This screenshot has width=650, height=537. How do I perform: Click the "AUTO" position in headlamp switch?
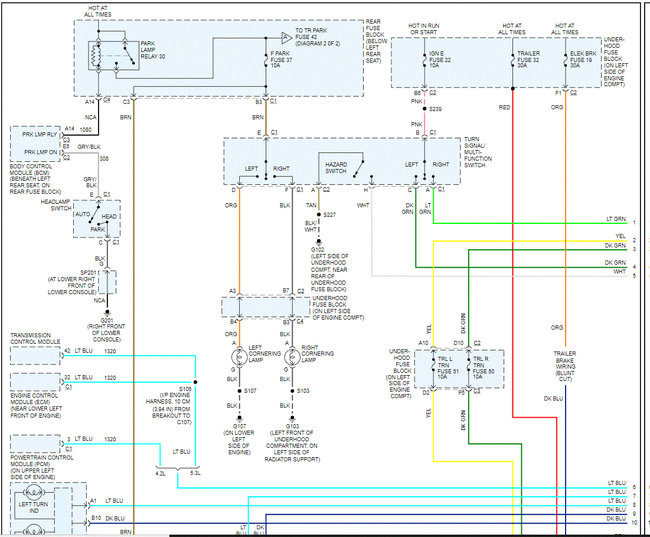coord(82,214)
